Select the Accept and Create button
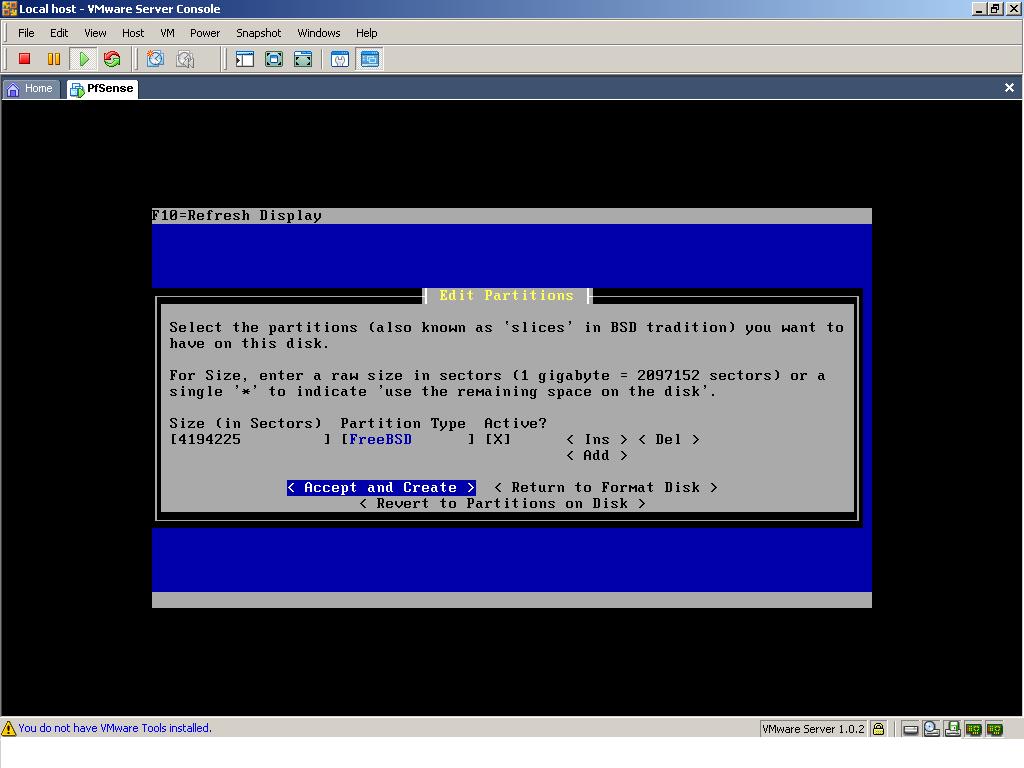The width and height of the screenshot is (1024, 768). tap(381, 488)
